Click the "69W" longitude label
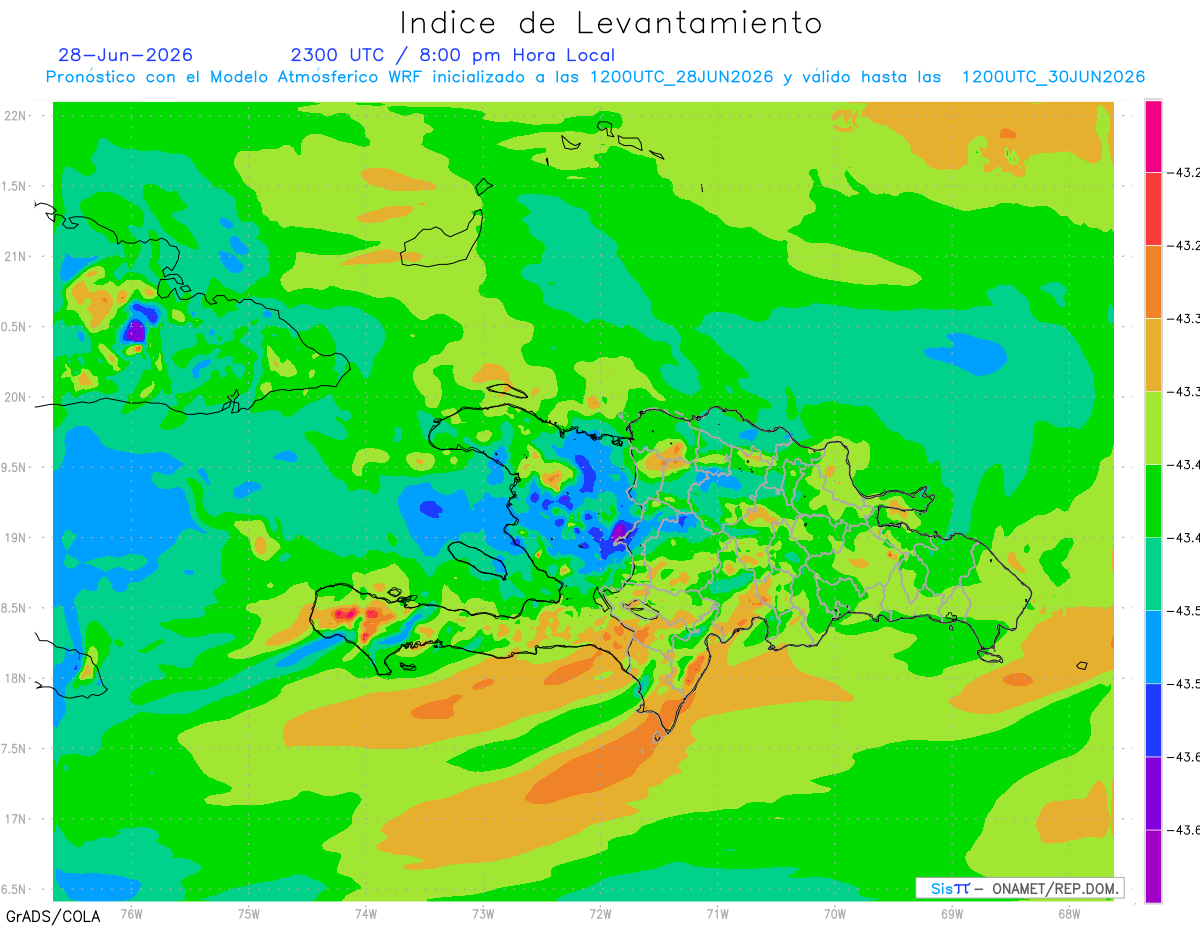 coord(952,913)
